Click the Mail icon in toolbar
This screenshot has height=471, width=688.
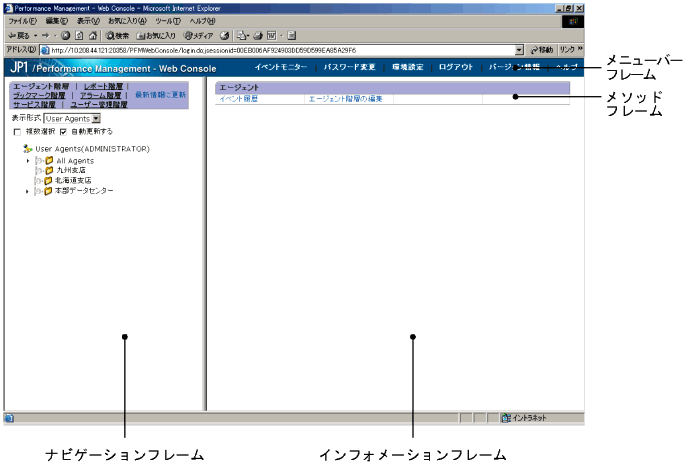coord(241,36)
